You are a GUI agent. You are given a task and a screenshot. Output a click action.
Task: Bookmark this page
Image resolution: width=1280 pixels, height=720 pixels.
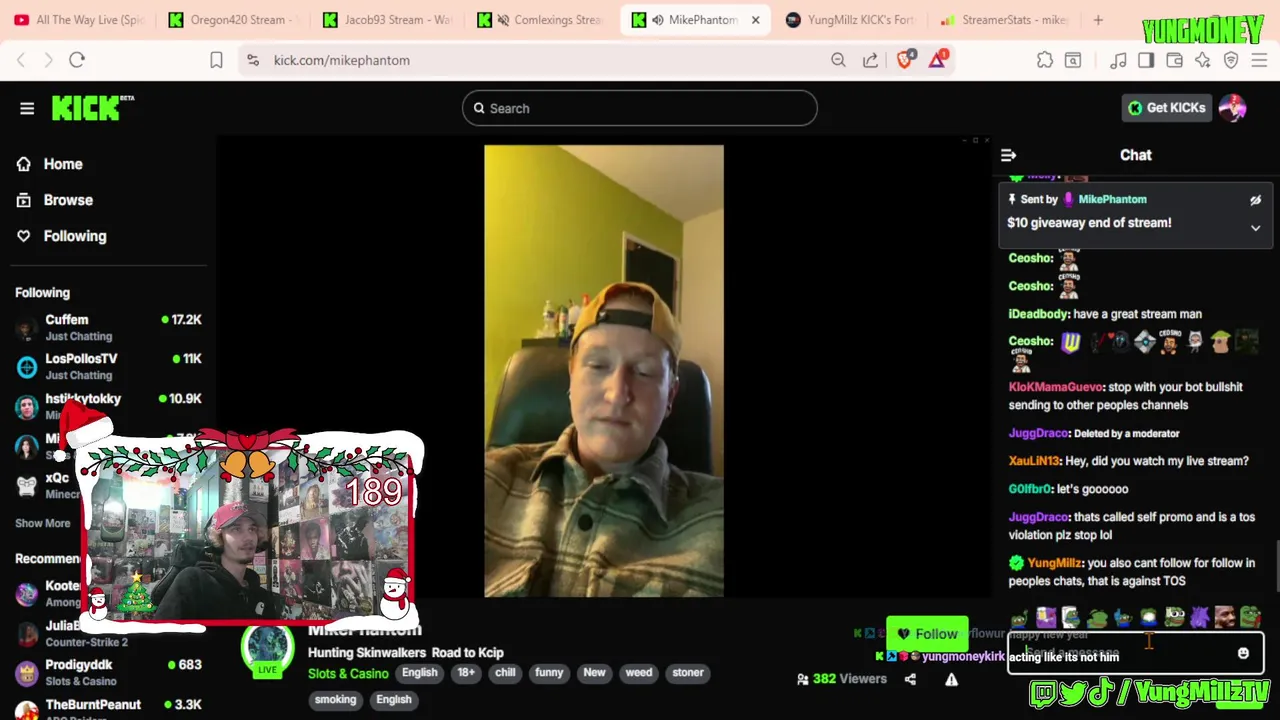[216, 60]
